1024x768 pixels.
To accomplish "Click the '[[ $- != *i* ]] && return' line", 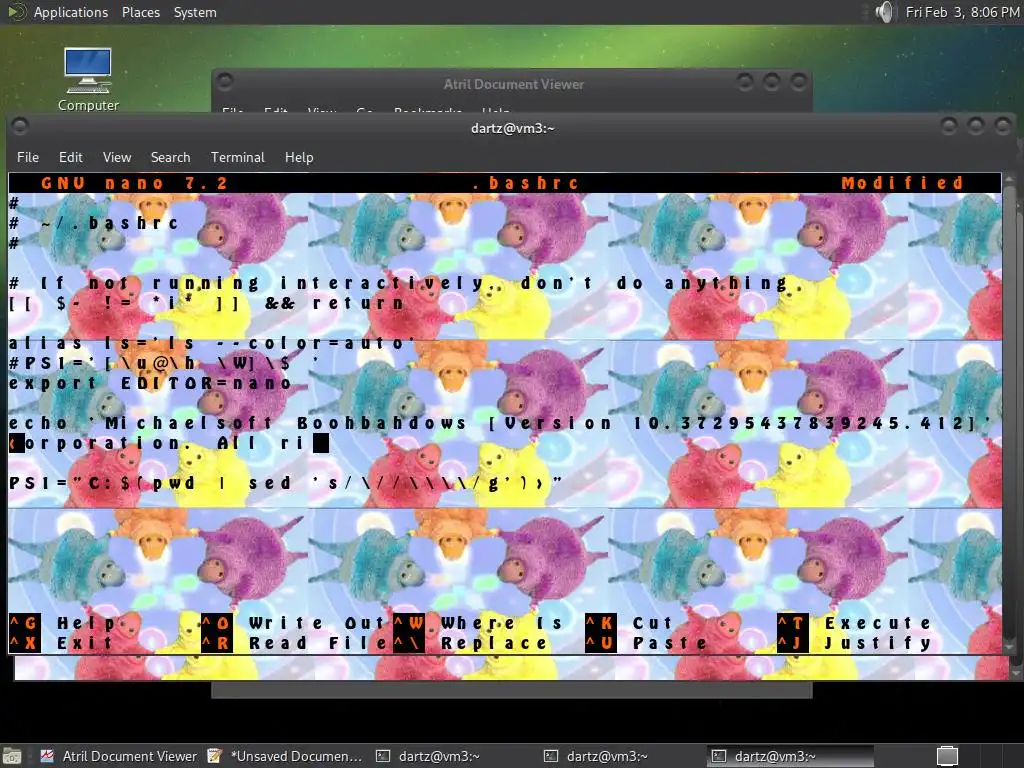I will (x=206, y=304).
